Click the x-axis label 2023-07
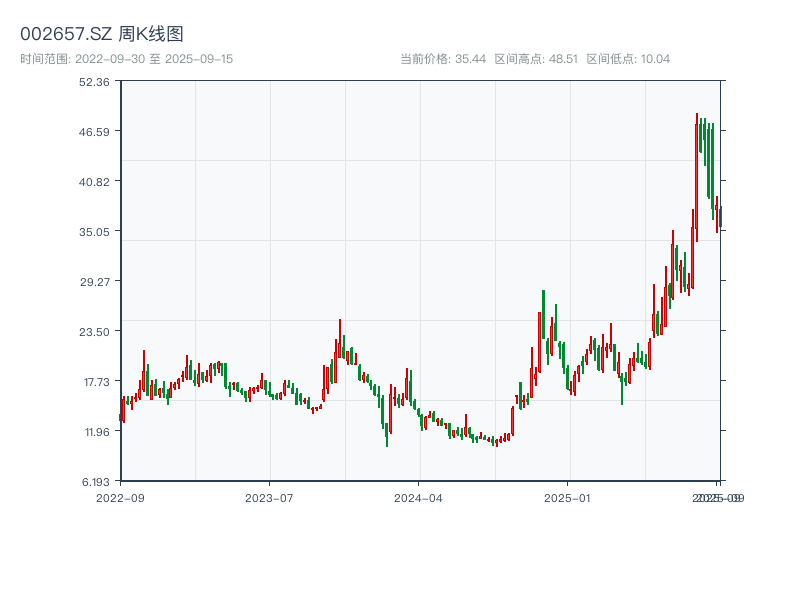Viewport: 800px width, 600px height. pyautogui.click(x=269, y=498)
